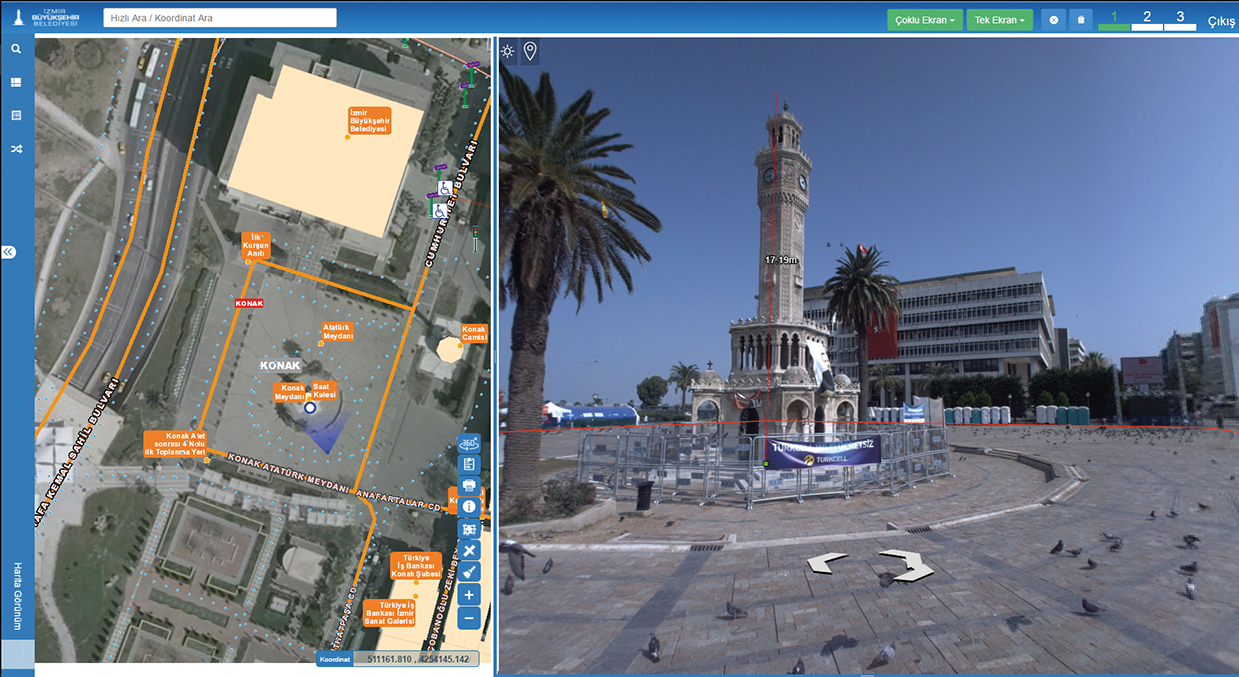Click the Hızlı Ara / Koordinat Ara field
The image size is (1239, 677).
click(220, 18)
